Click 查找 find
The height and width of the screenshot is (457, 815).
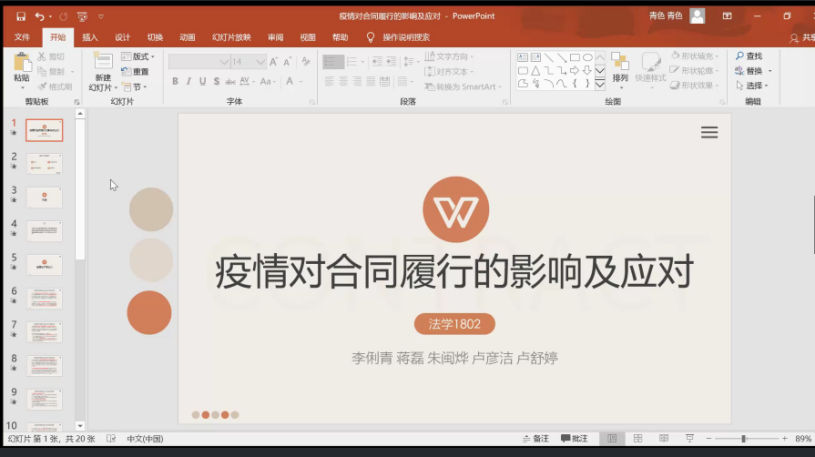tap(749, 56)
